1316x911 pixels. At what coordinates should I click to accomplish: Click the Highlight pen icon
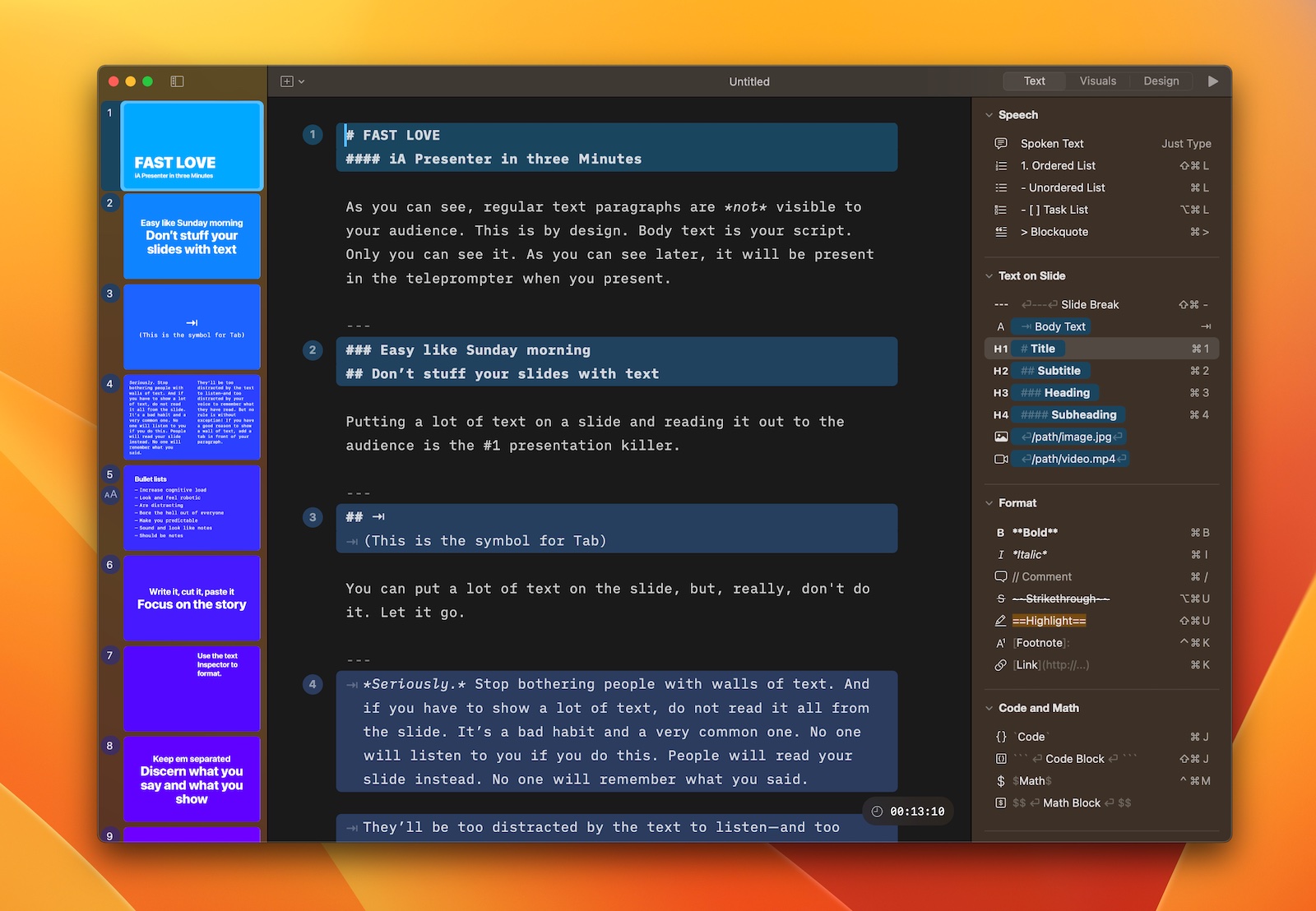[1001, 621]
